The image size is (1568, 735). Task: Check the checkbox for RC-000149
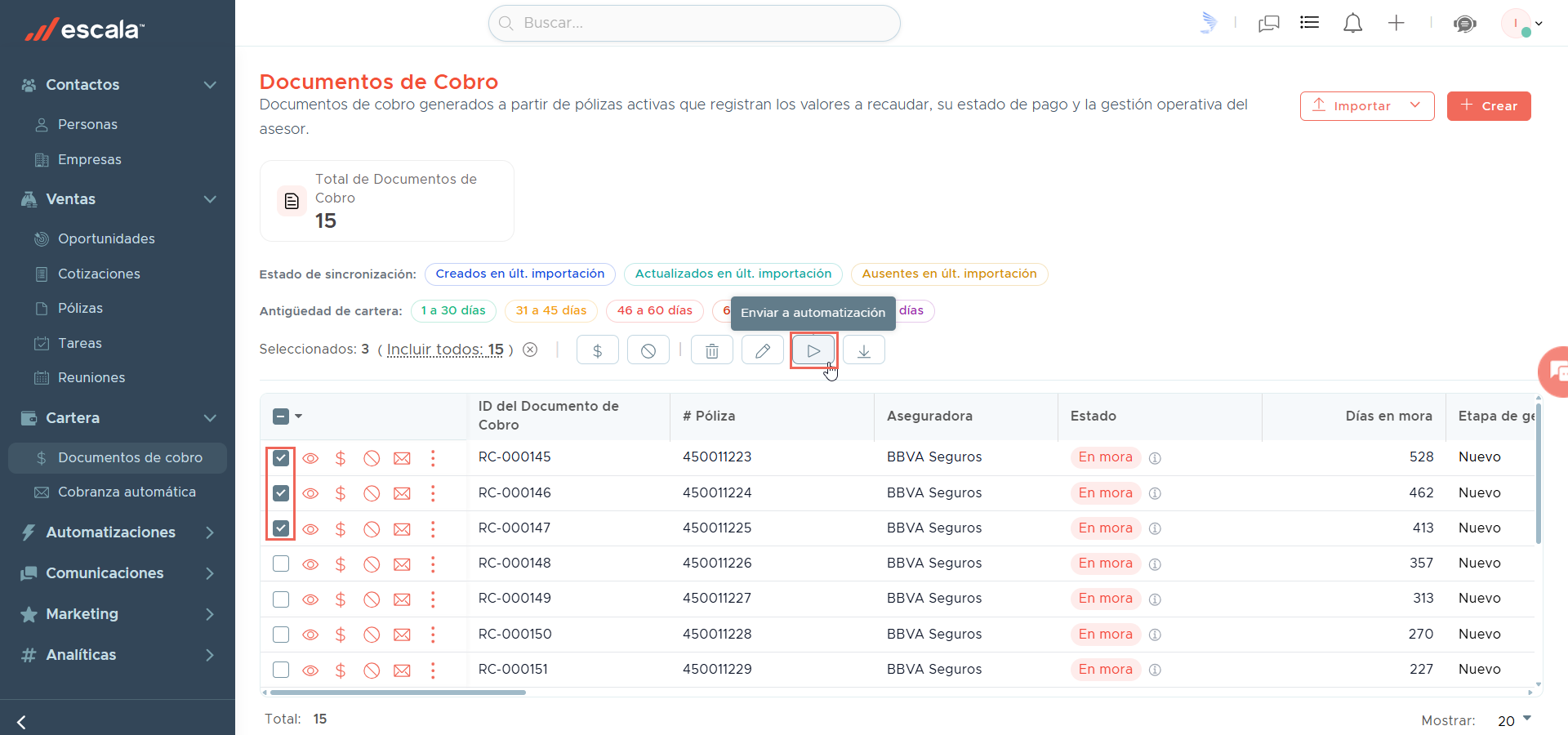(x=281, y=599)
